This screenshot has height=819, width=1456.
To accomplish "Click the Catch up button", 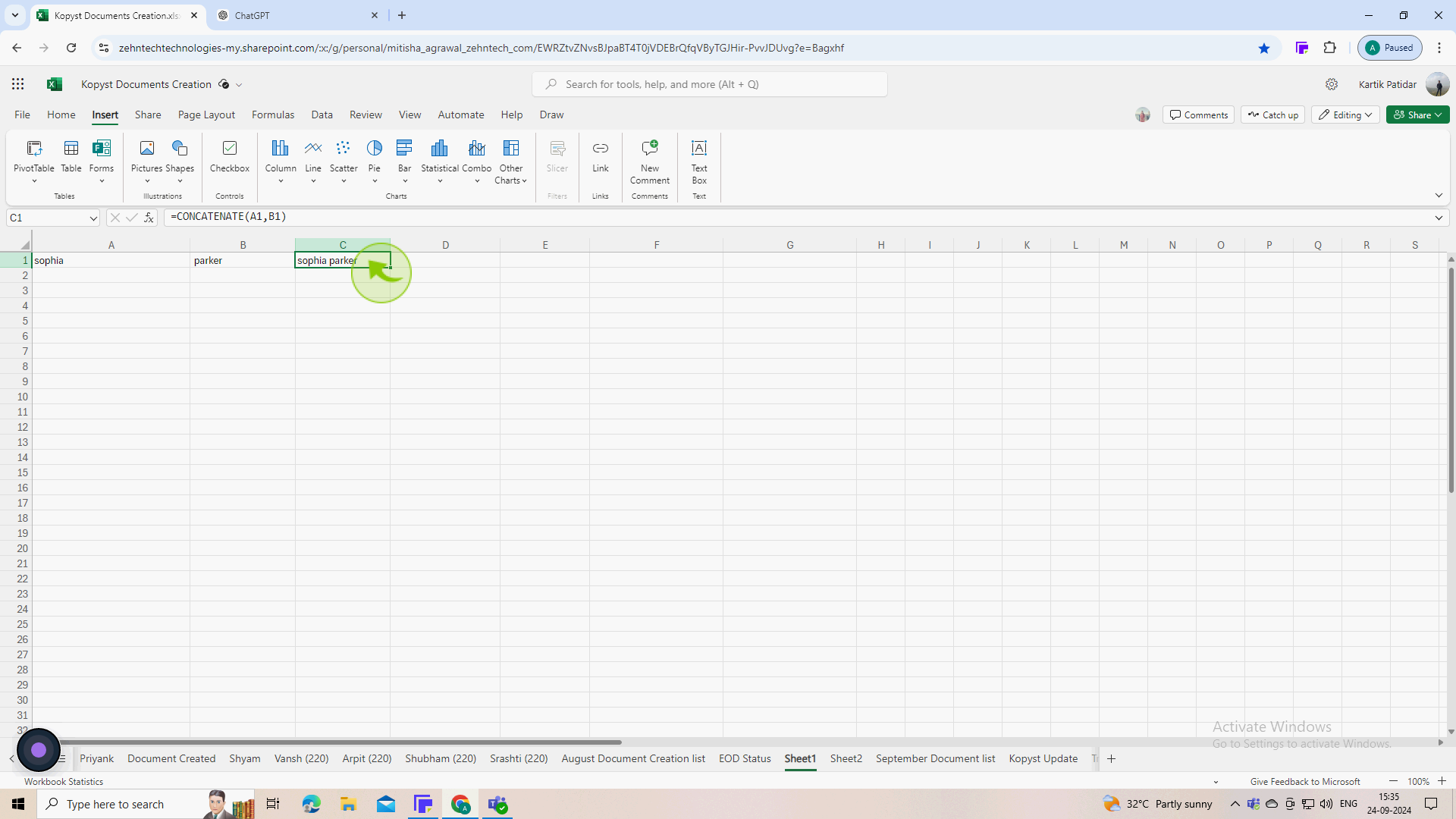I will [x=1272, y=115].
